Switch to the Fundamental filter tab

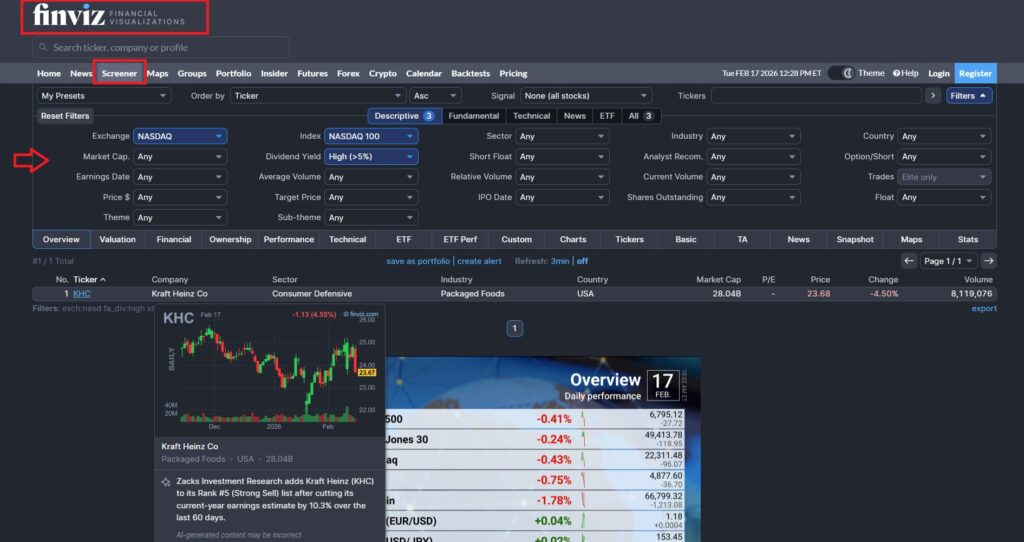point(473,116)
